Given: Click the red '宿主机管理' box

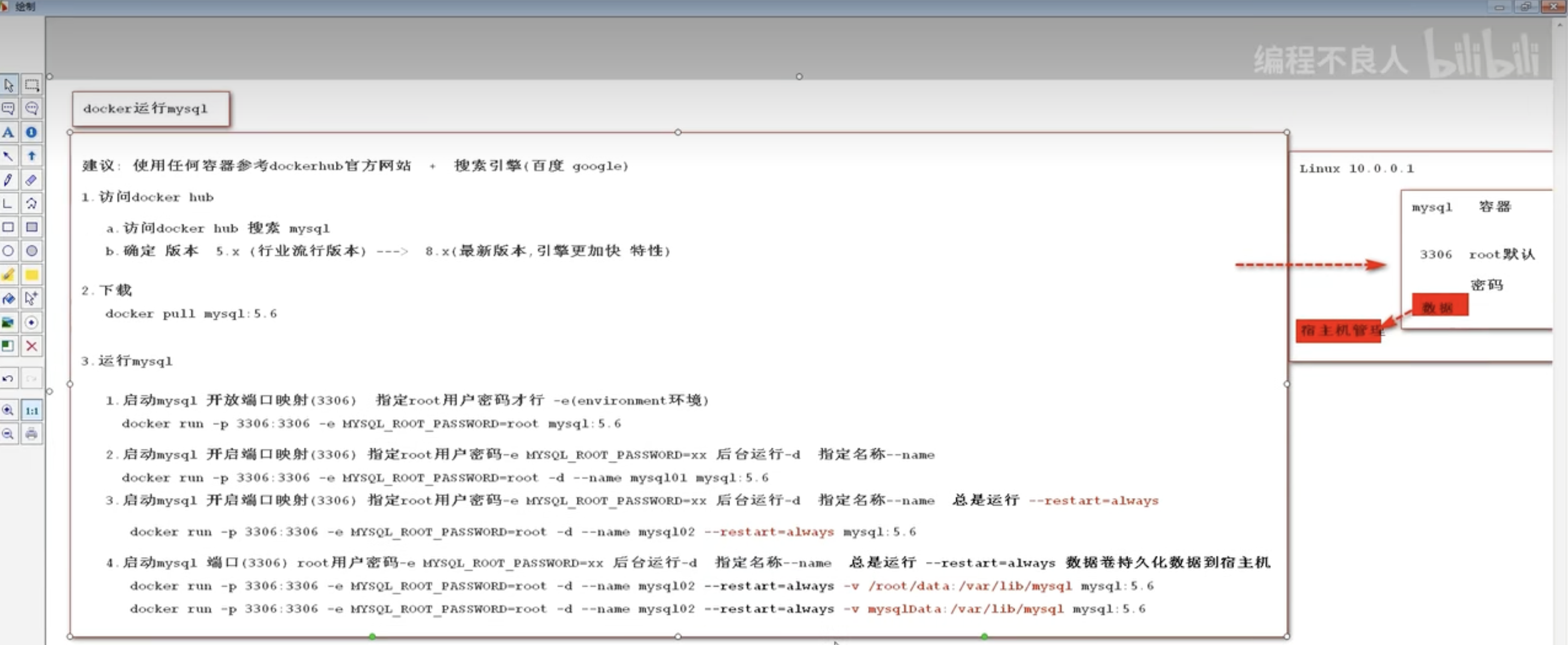Looking at the screenshot, I should 1337,331.
